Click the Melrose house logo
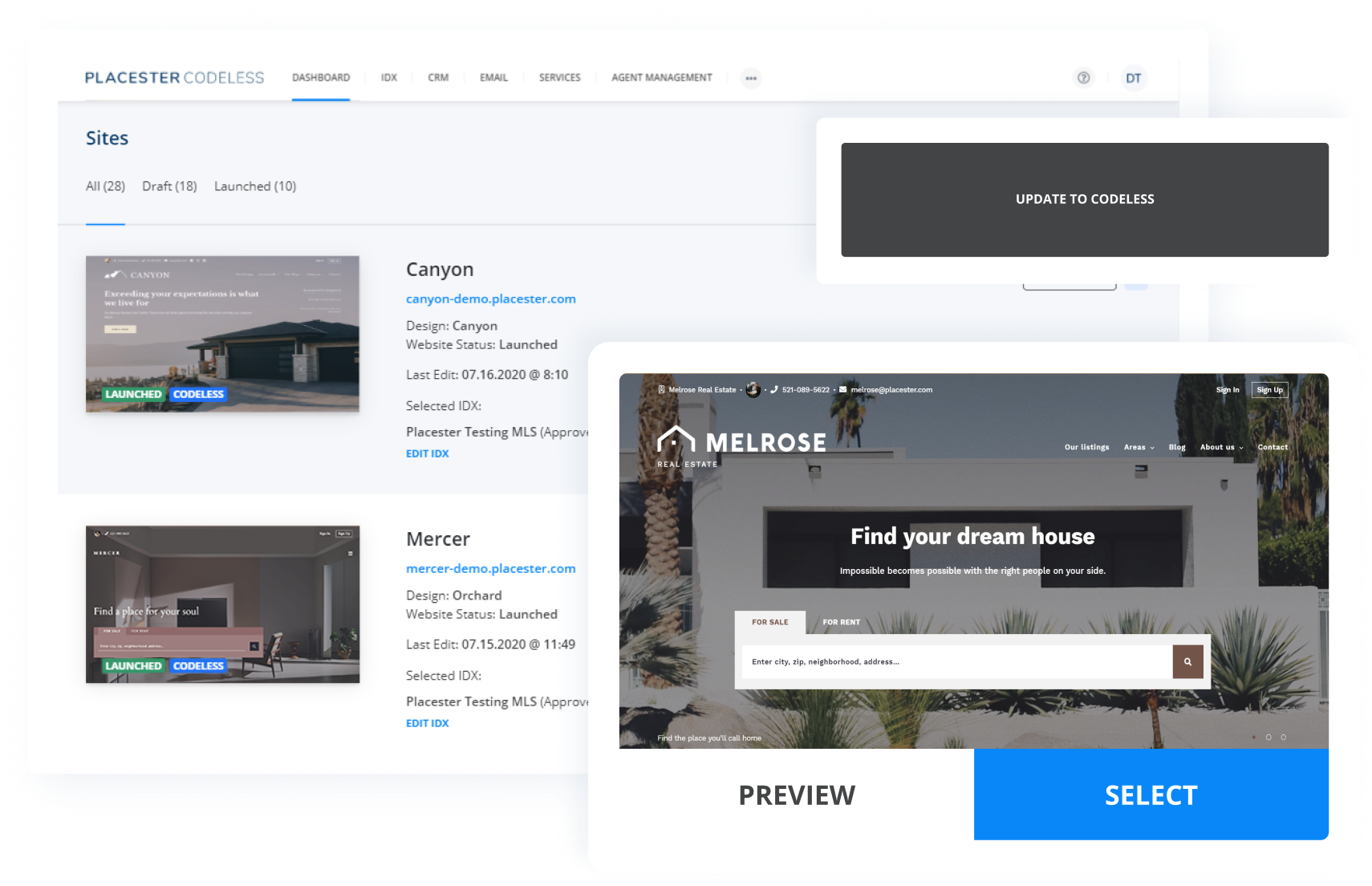This screenshot has width=1372, height=886. (x=676, y=440)
